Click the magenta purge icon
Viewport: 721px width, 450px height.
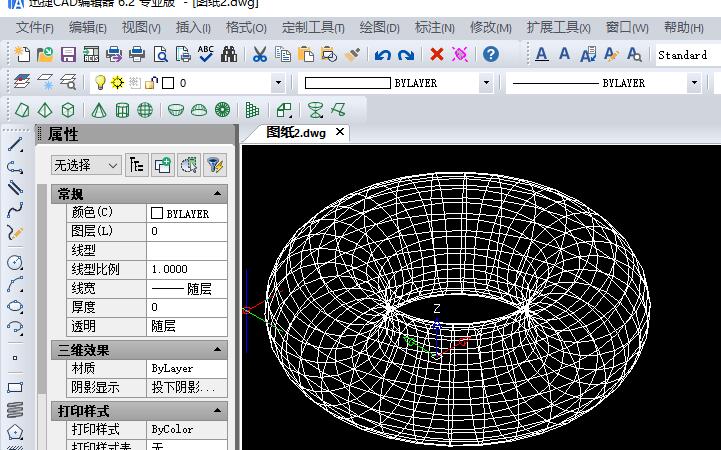[x=459, y=54]
